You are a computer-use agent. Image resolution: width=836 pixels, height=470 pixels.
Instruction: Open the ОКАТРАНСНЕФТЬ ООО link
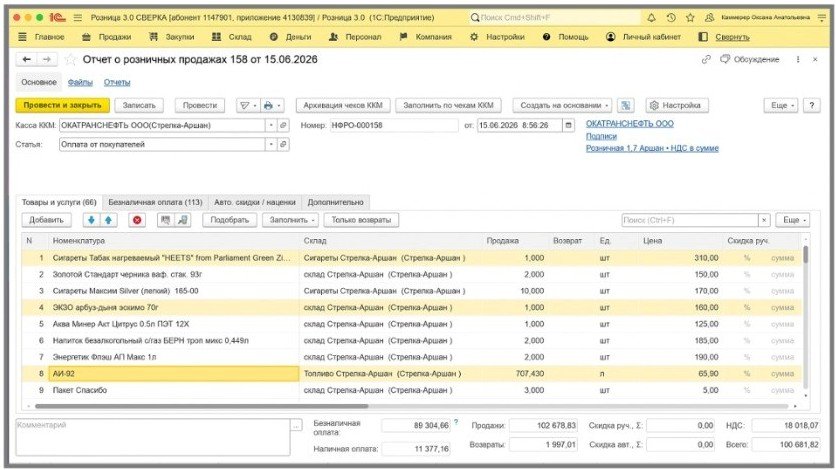[x=630, y=124]
